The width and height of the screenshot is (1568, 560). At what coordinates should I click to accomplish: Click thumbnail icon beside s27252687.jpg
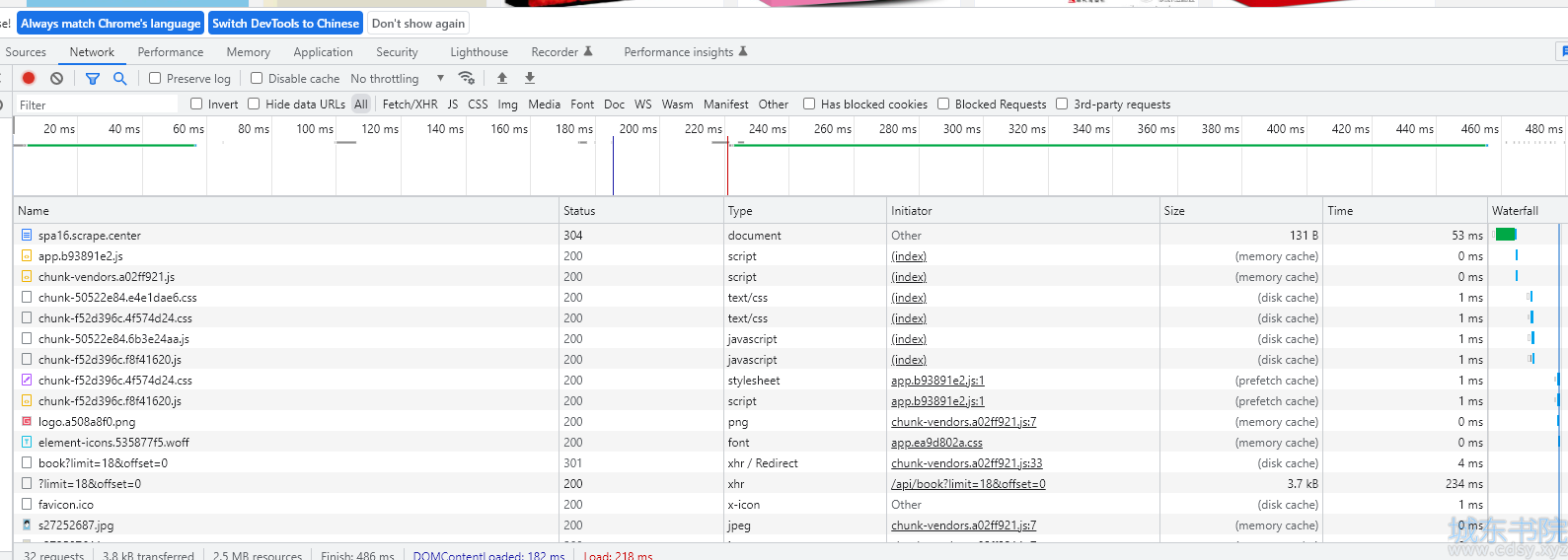(x=27, y=525)
